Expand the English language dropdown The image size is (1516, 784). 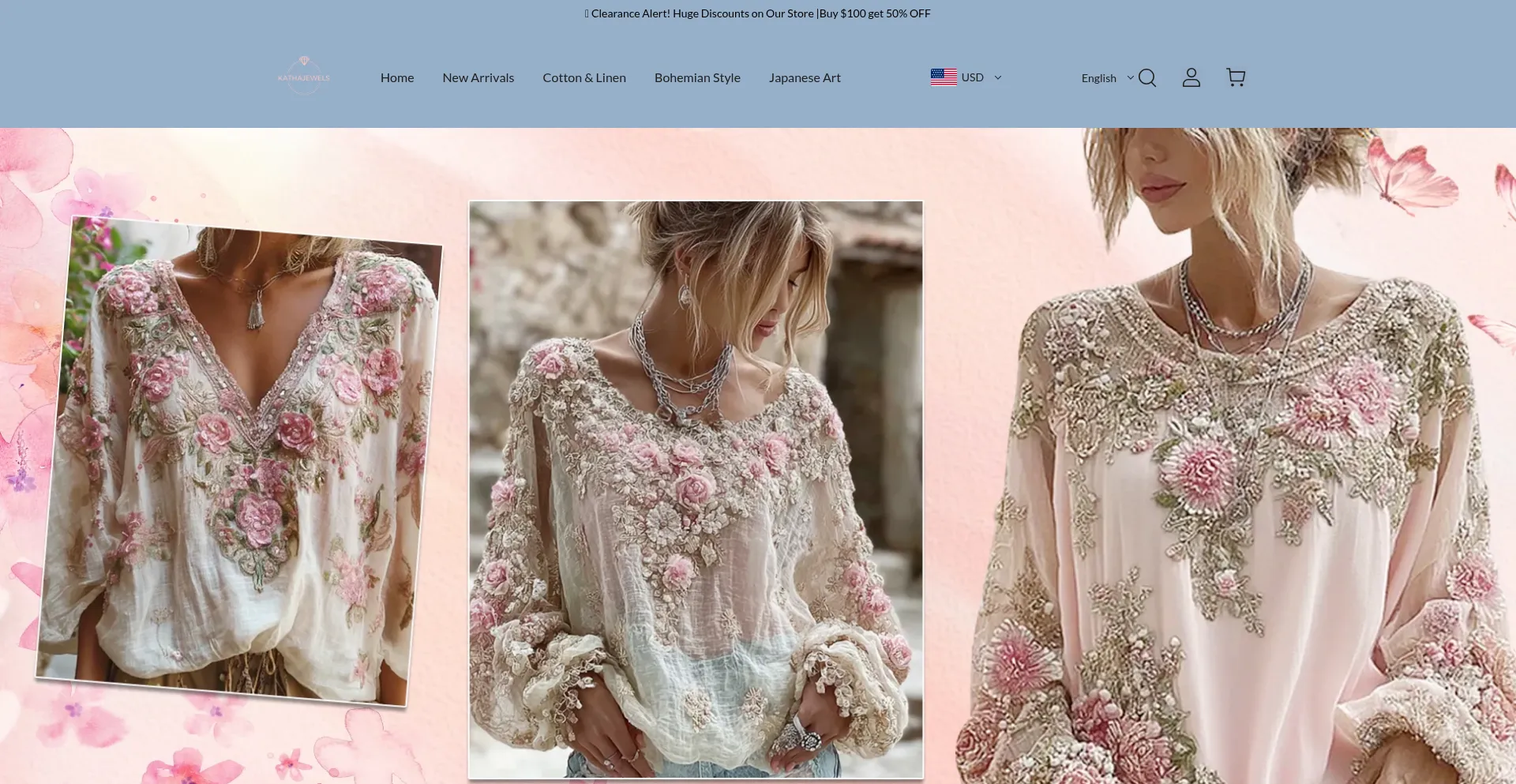(x=1108, y=78)
